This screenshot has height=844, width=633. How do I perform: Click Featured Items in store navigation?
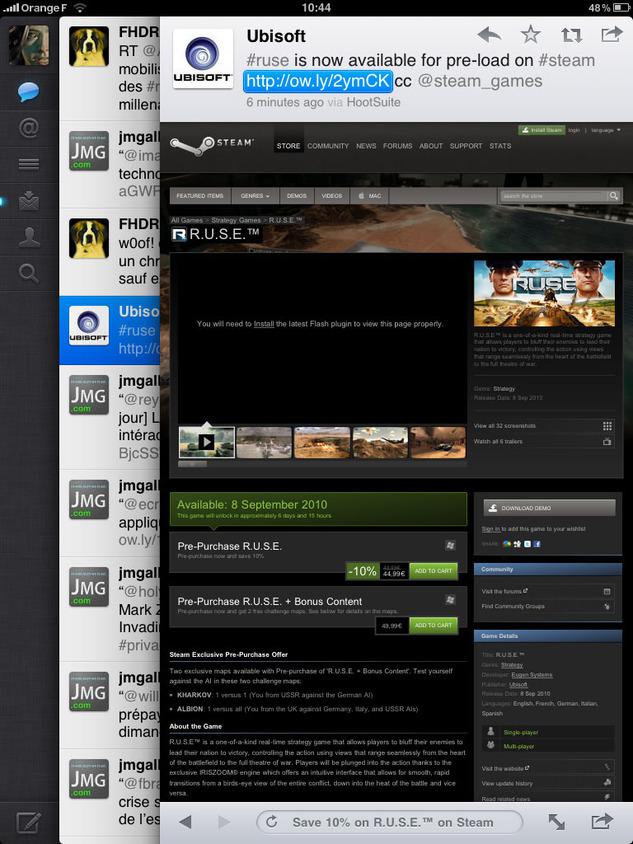(x=200, y=196)
